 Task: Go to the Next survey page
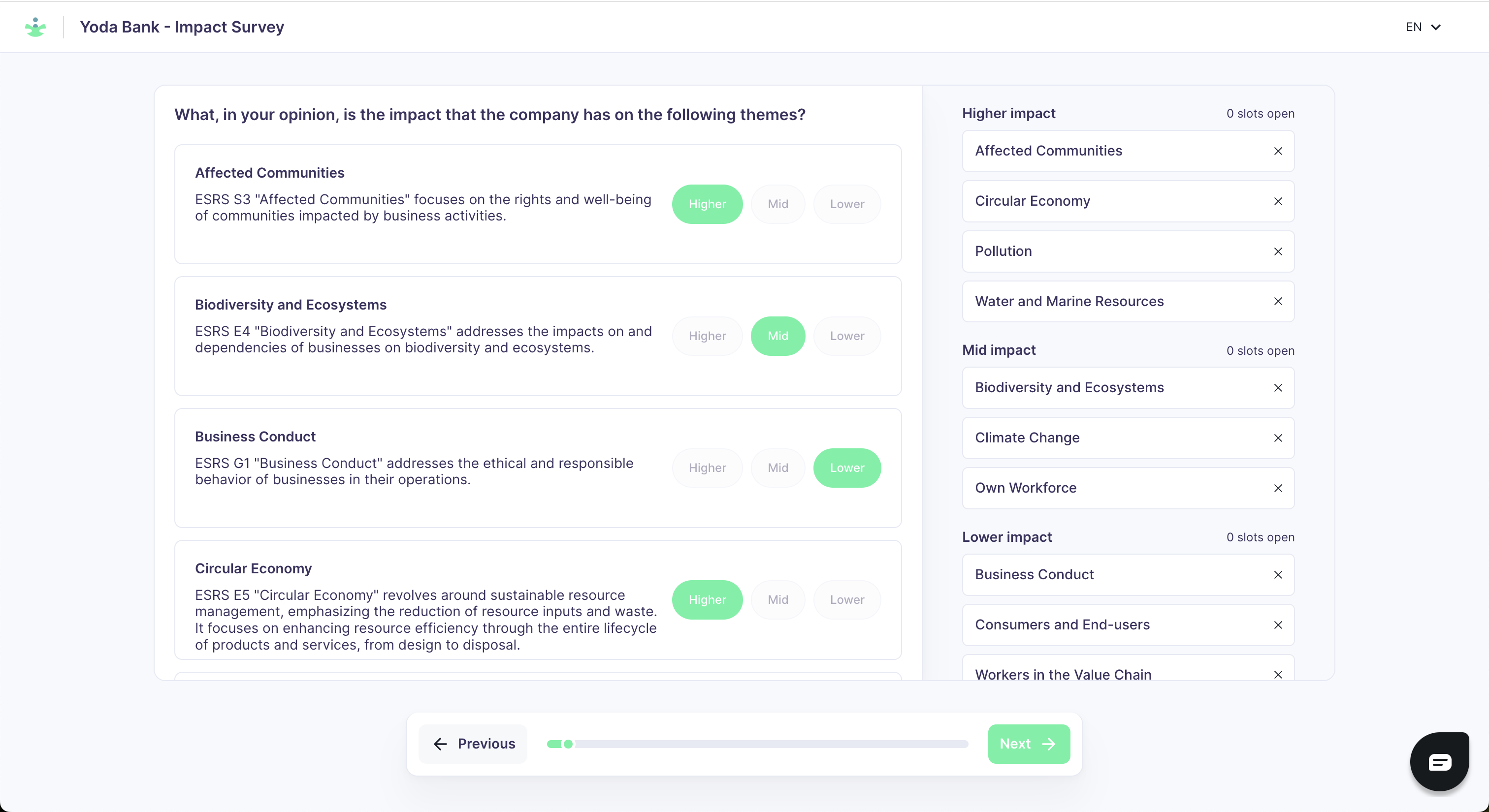(x=1028, y=744)
